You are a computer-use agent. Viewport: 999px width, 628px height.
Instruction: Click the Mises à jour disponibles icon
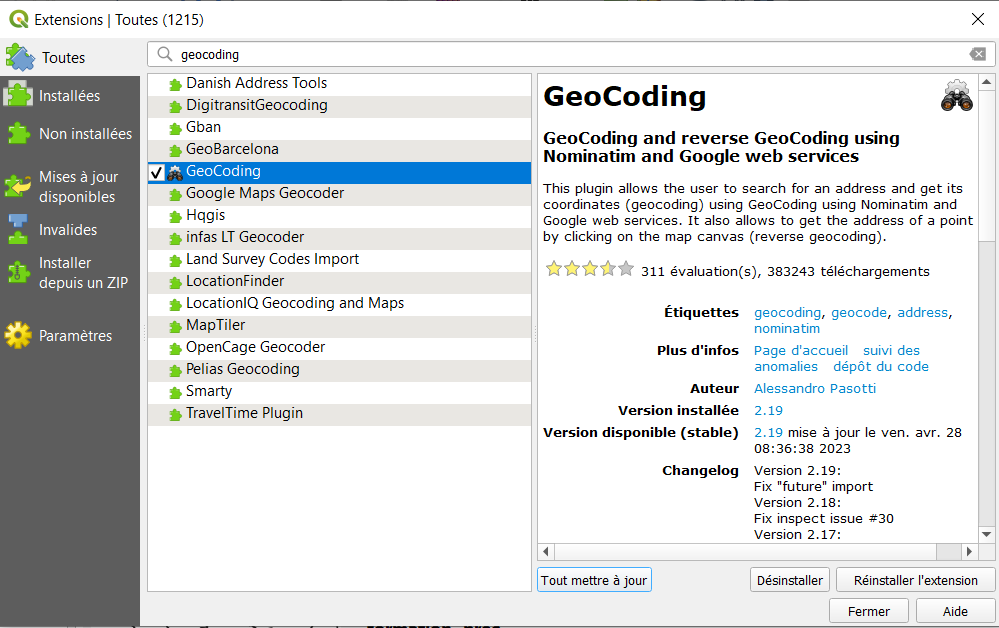(18, 186)
